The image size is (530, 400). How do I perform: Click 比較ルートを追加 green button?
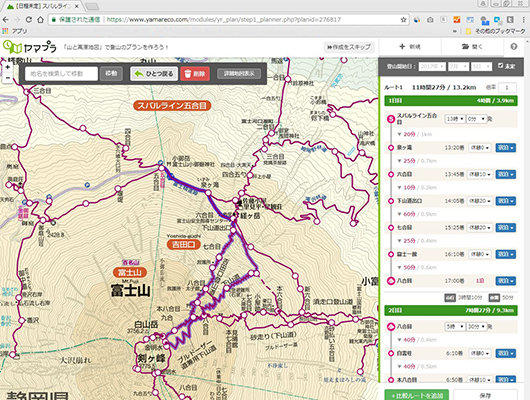tap(416, 395)
